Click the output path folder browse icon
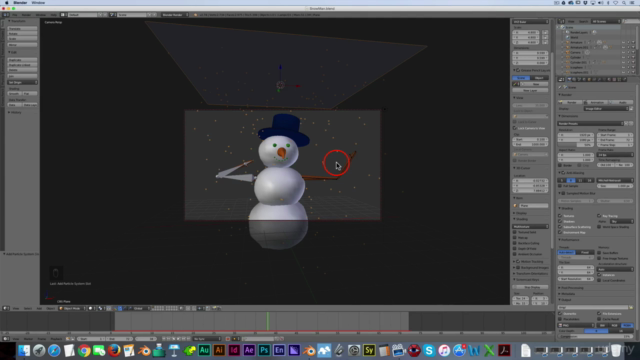 tap(631, 307)
